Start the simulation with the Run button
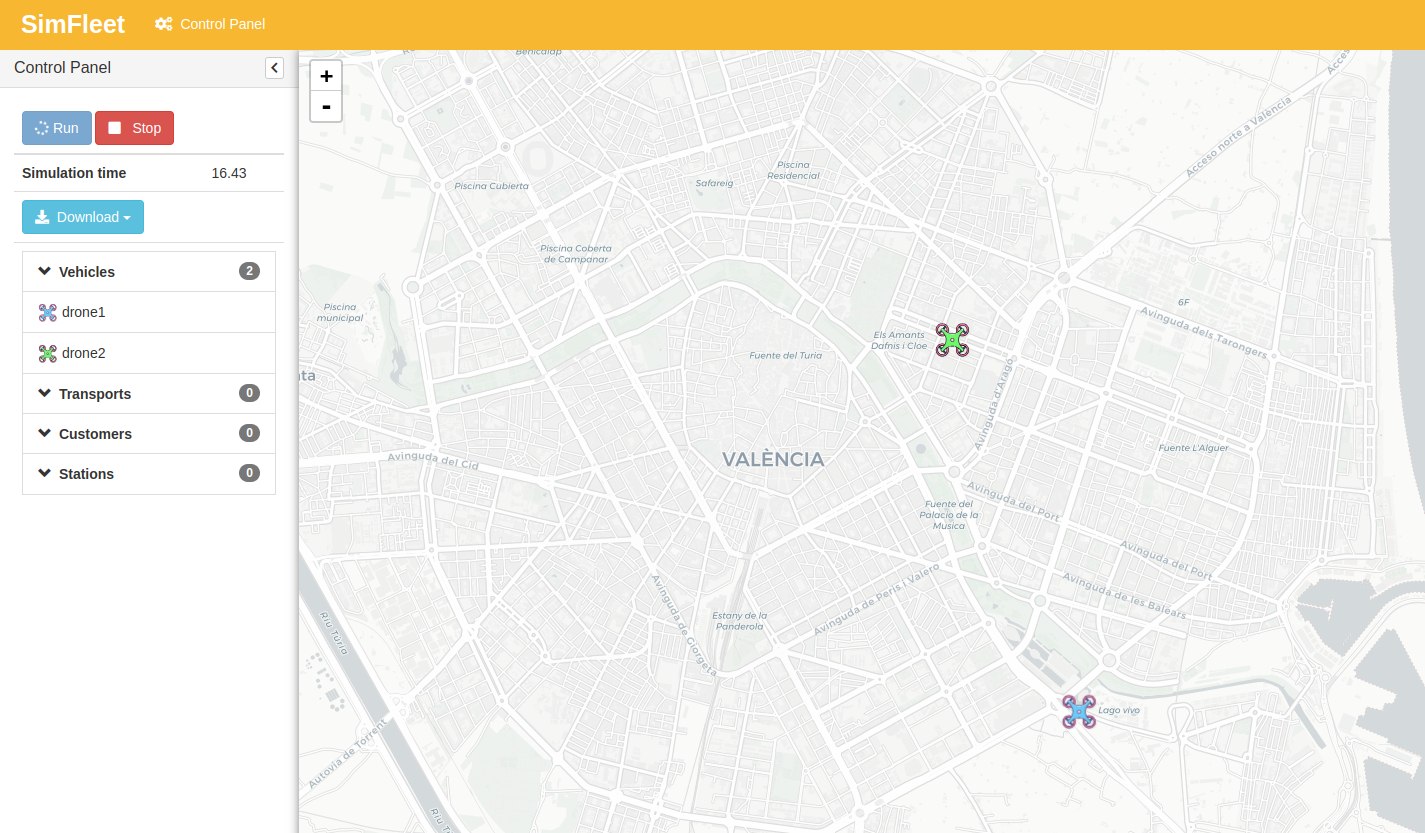This screenshot has width=1425, height=833. (57, 128)
